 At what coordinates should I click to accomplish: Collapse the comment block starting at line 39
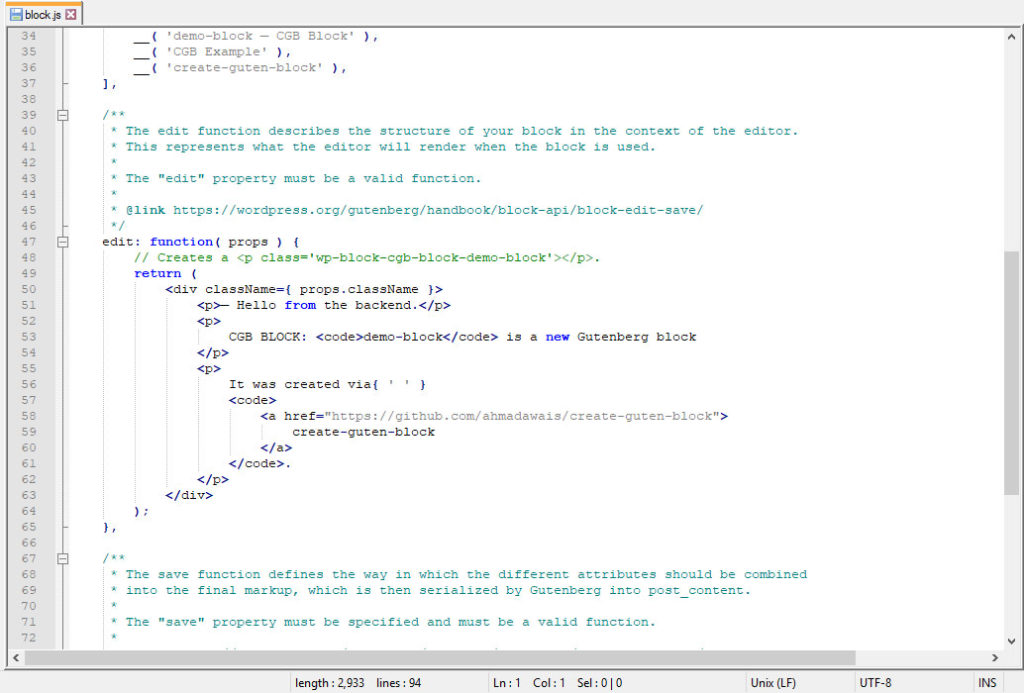click(62, 114)
